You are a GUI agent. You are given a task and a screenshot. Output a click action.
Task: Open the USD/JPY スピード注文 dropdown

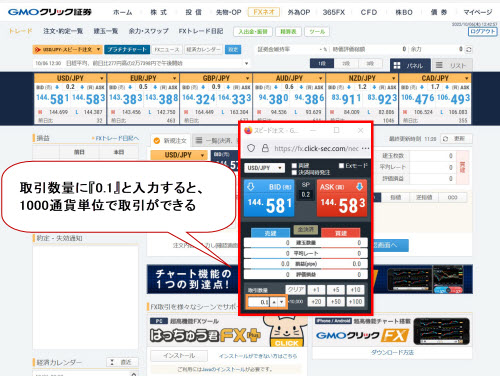tap(67, 49)
